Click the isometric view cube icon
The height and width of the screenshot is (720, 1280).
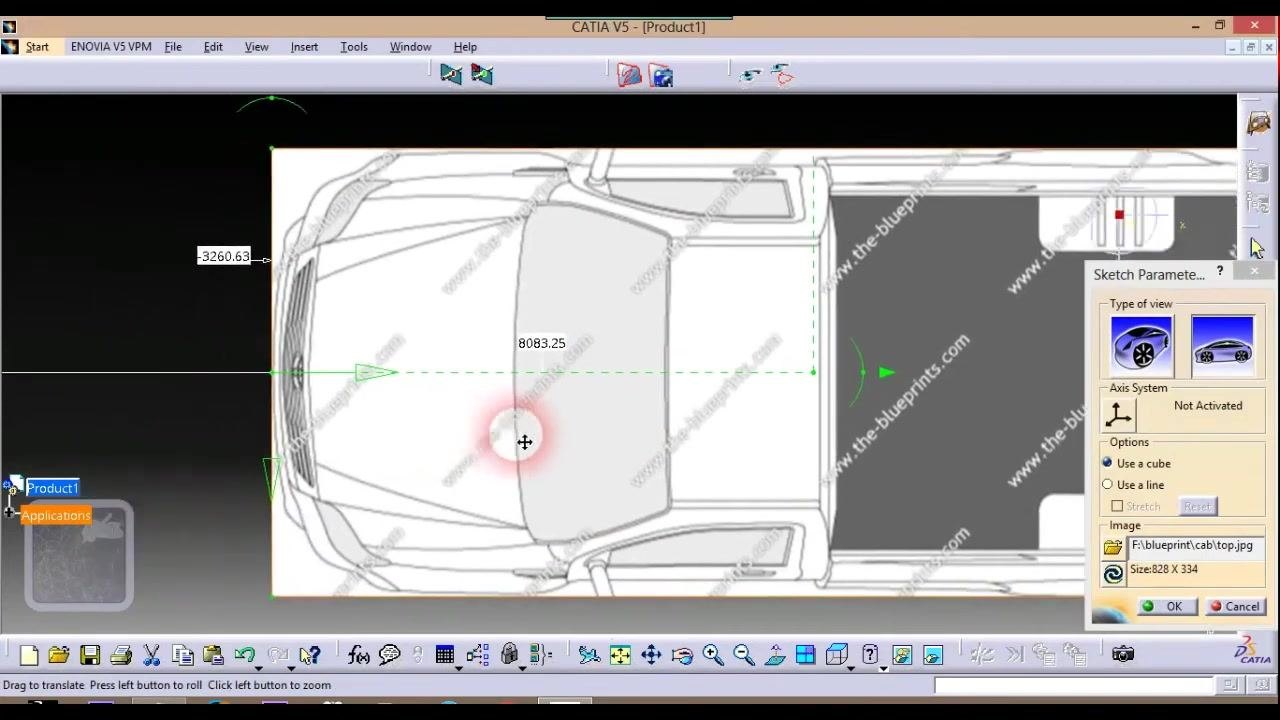point(837,655)
